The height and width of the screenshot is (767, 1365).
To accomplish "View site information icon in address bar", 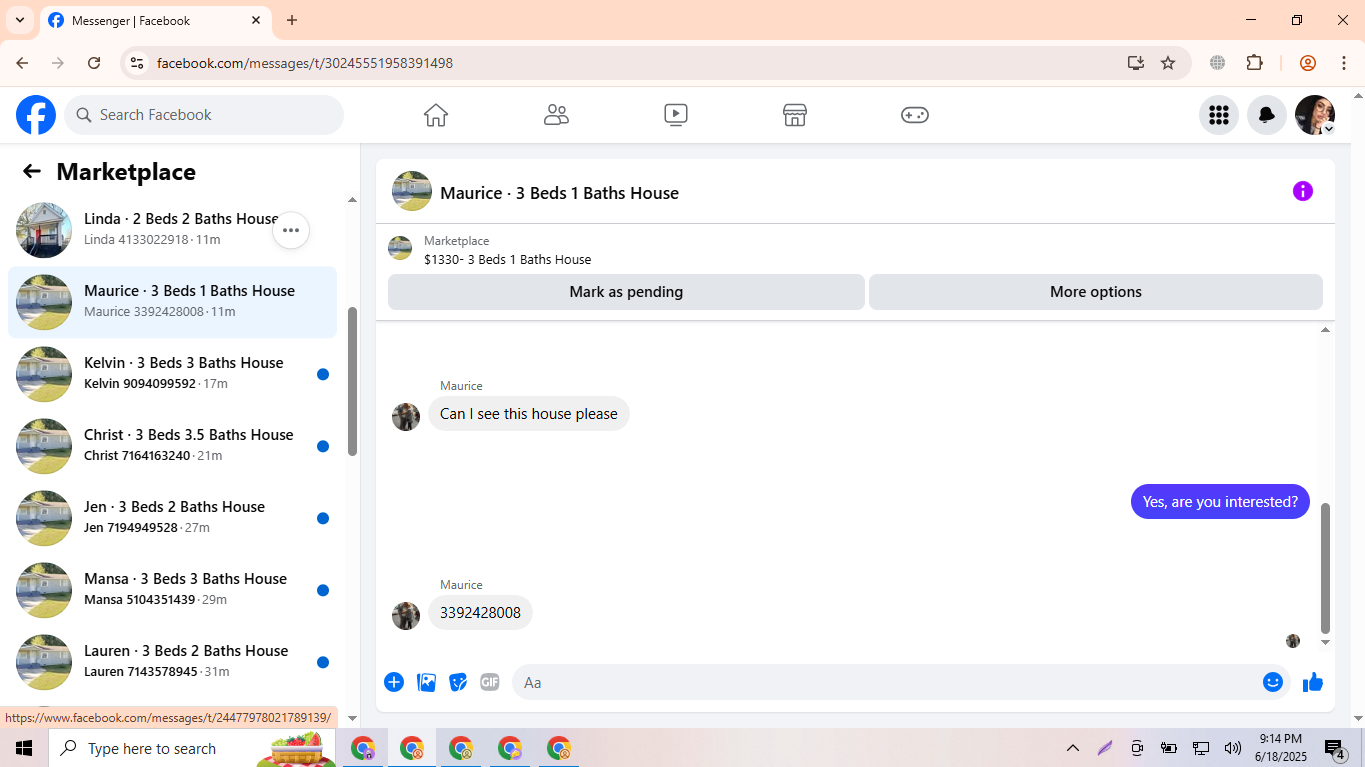I will [x=137, y=63].
